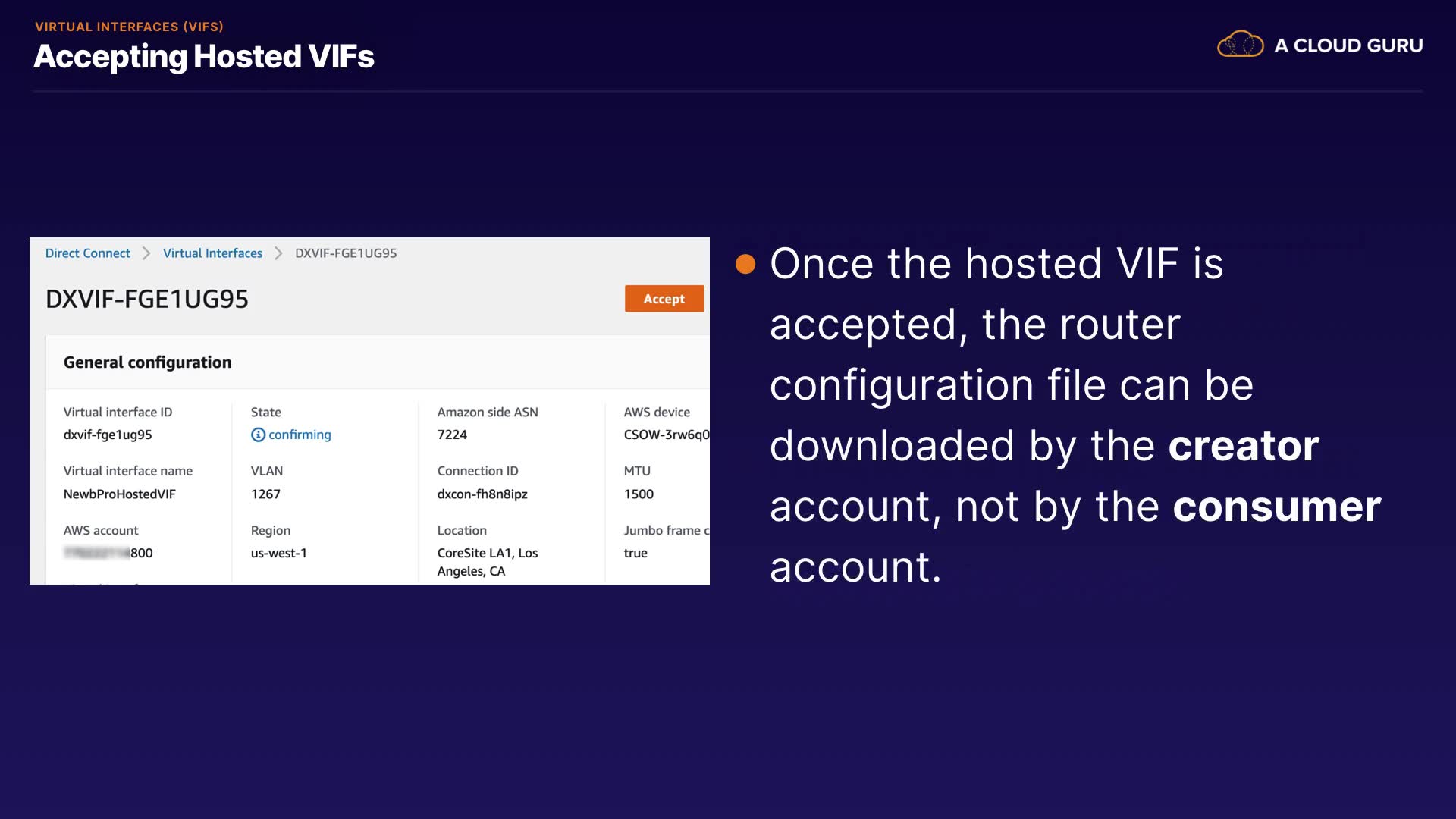Click the dxcon-fh8n8ipz connection ID value
The image size is (1456, 819).
[x=482, y=494]
